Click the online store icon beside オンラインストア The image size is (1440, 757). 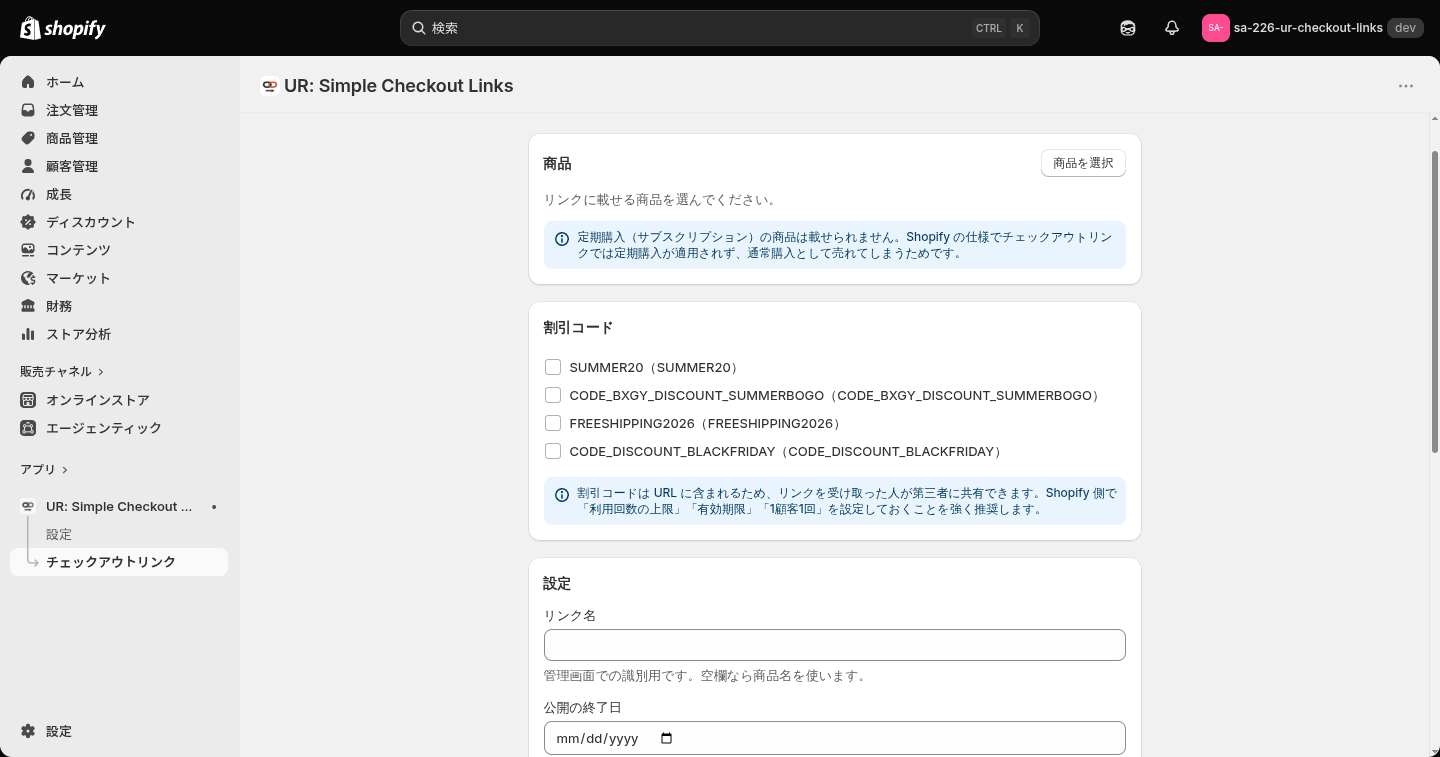pyautogui.click(x=28, y=400)
